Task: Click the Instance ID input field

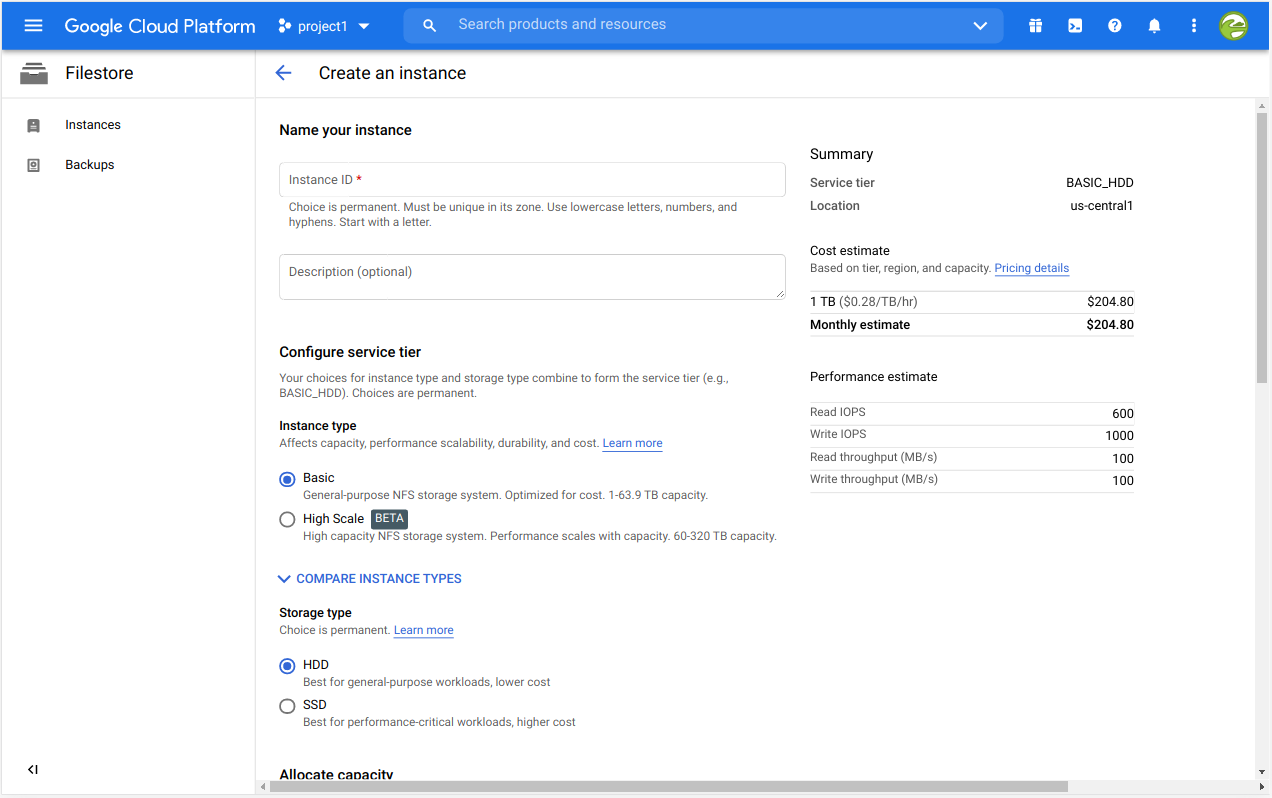Action: click(532, 180)
